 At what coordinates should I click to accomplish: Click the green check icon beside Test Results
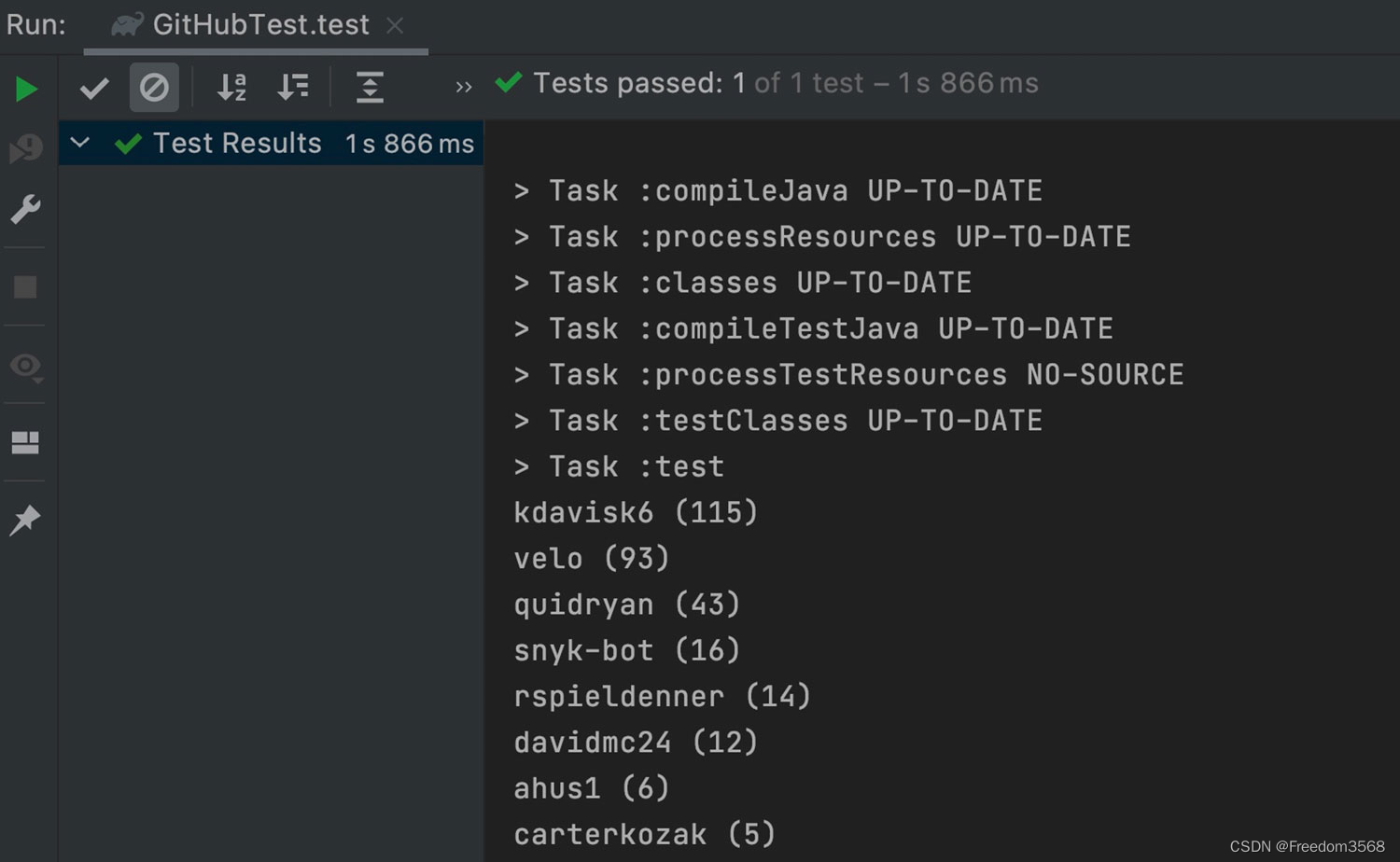tap(128, 144)
